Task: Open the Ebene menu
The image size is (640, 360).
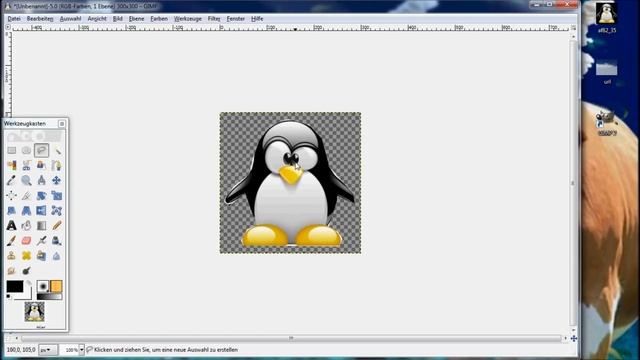Action: pos(136,19)
